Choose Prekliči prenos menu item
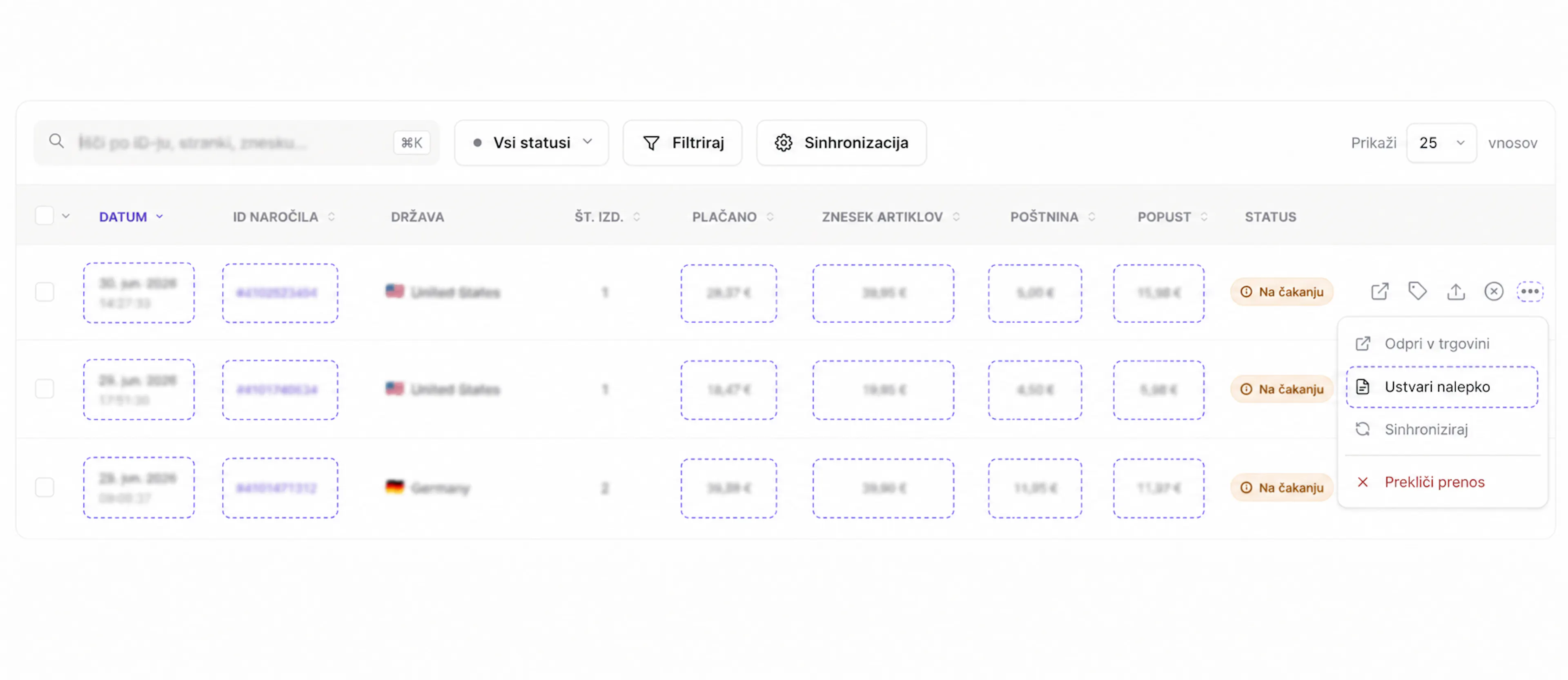Image resolution: width=1568 pixels, height=680 pixels. pos(1442,482)
